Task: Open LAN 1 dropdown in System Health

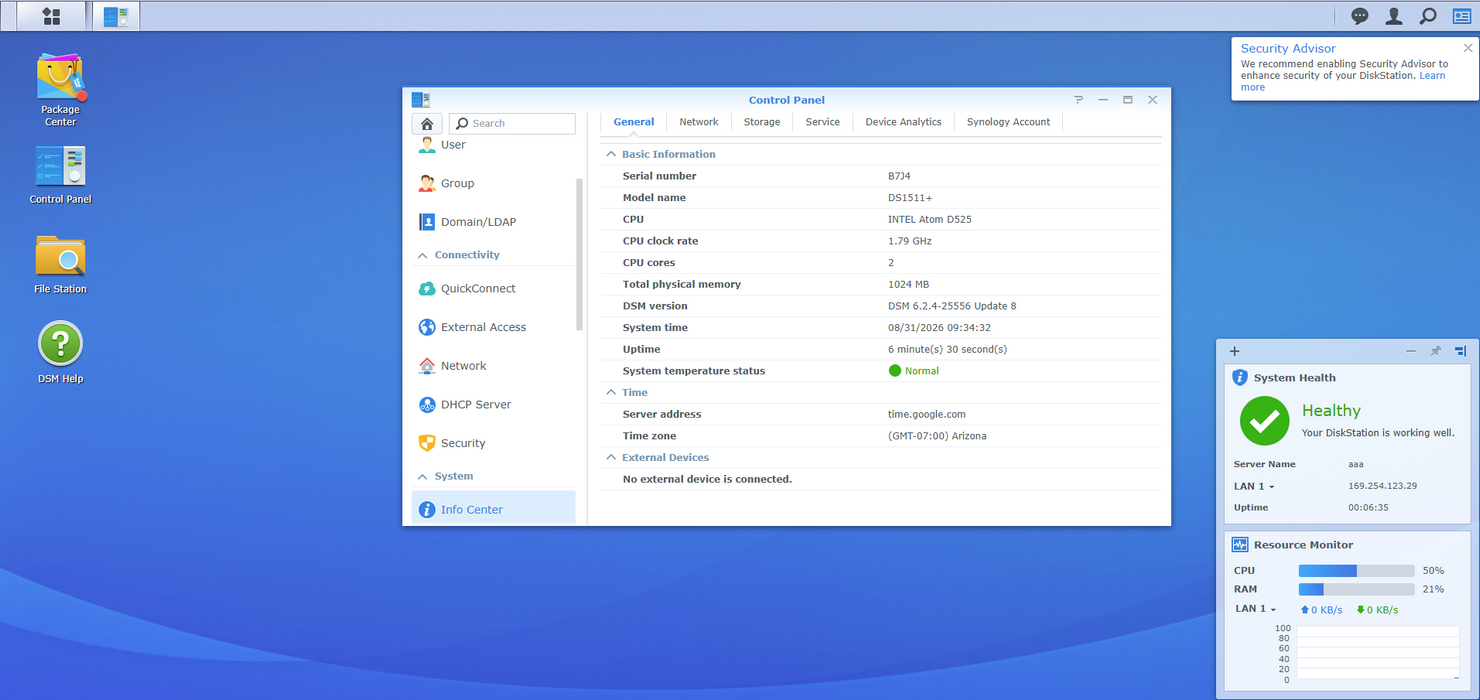Action: pos(1254,486)
